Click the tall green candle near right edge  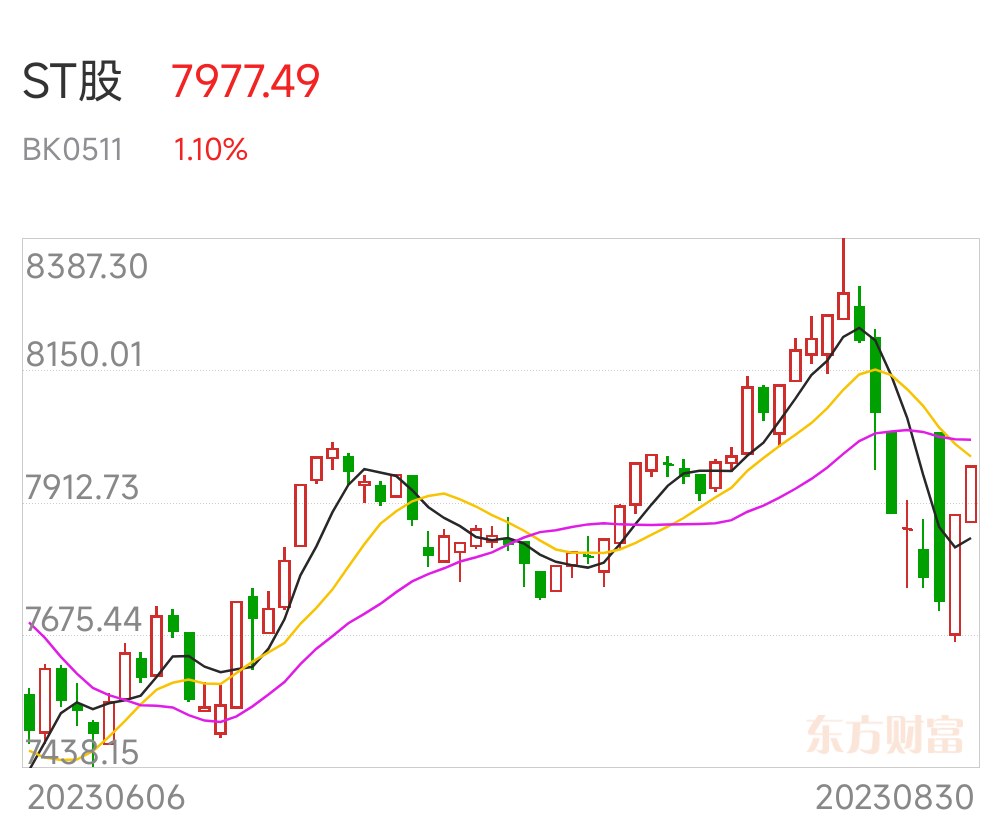click(939, 517)
